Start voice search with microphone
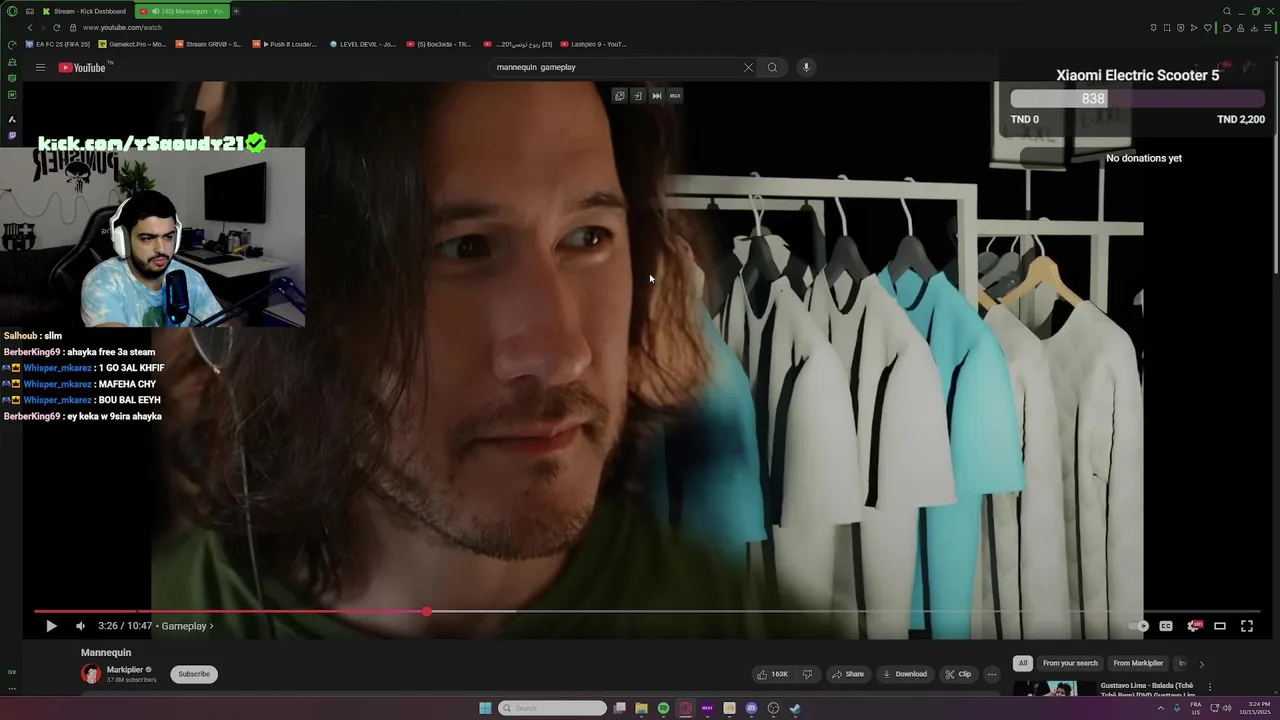 [x=806, y=67]
